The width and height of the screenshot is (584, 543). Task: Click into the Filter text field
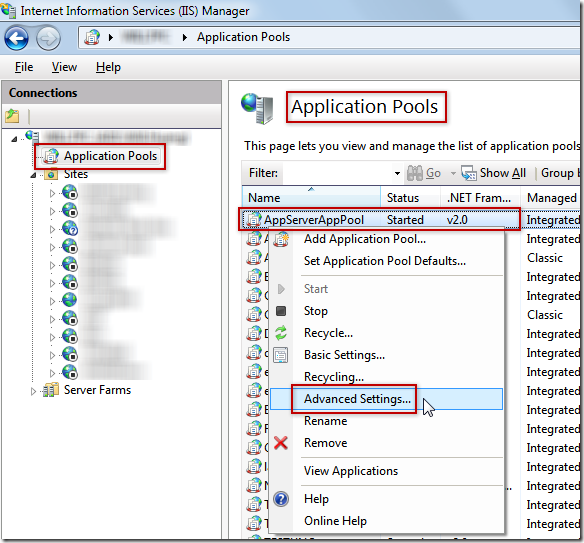337,173
